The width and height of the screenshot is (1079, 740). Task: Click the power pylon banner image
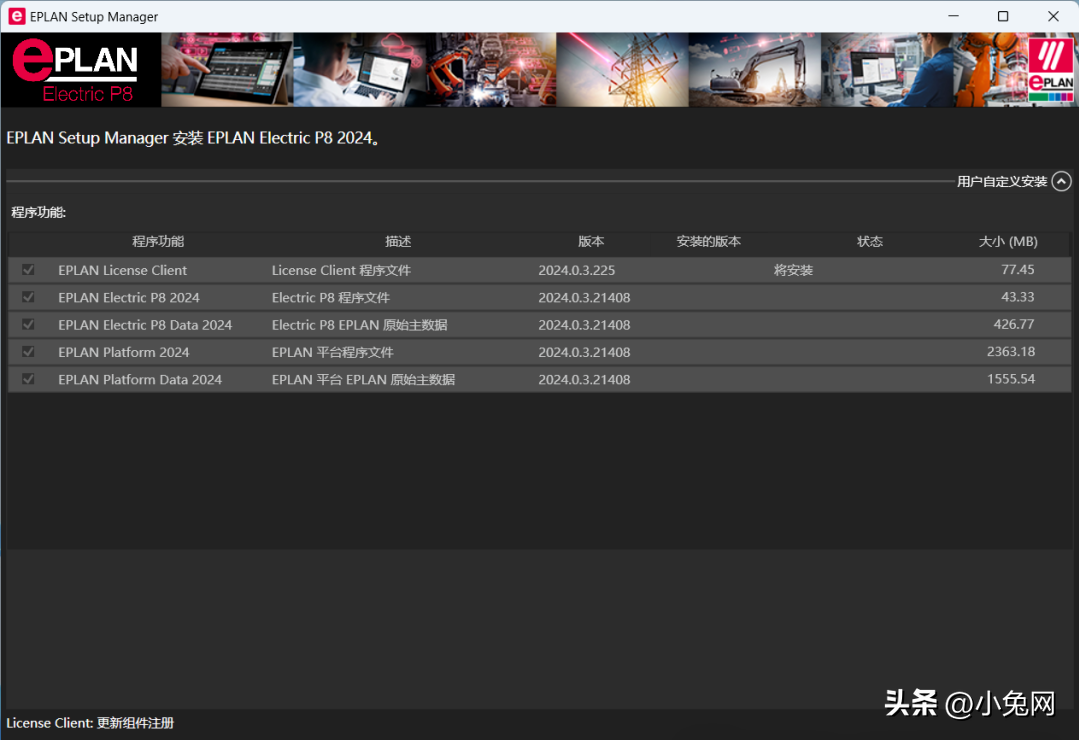622,70
